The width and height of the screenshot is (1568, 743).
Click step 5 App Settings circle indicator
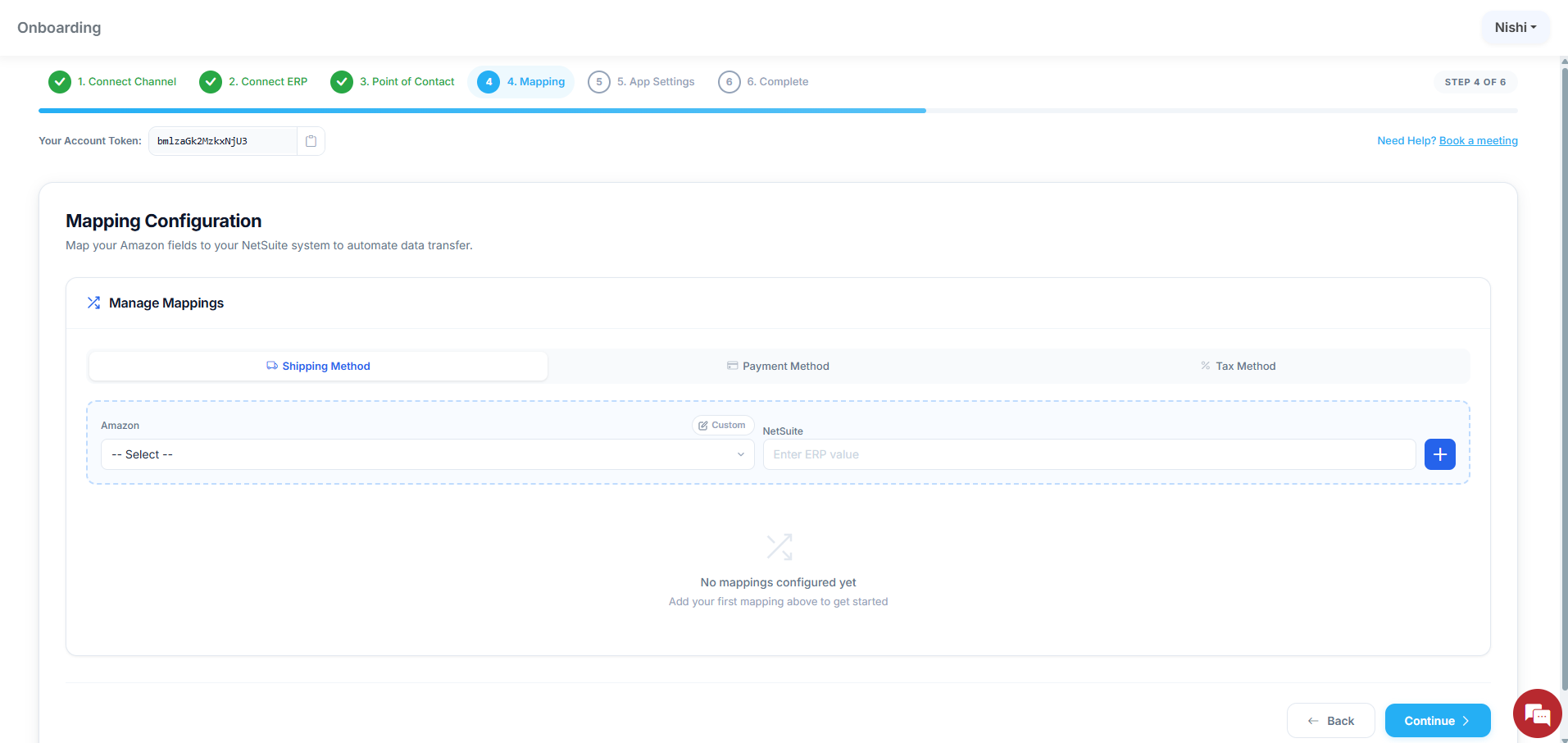point(598,81)
